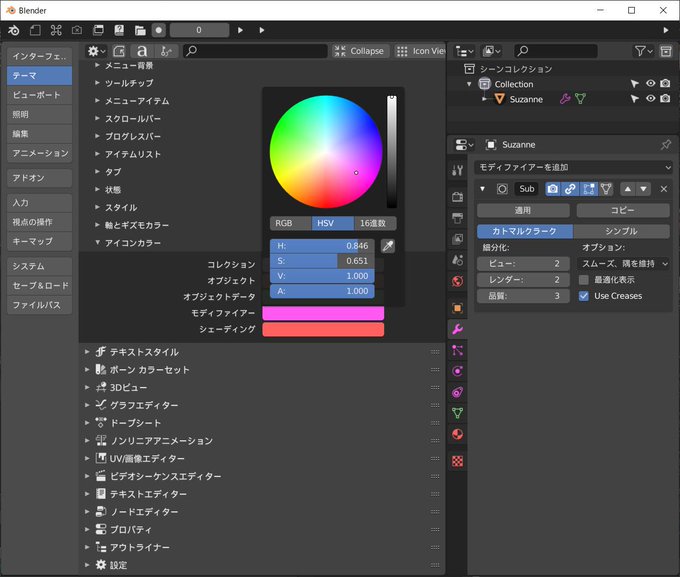
Task: Open the View Layer properties tab icon
Action: click(457, 239)
